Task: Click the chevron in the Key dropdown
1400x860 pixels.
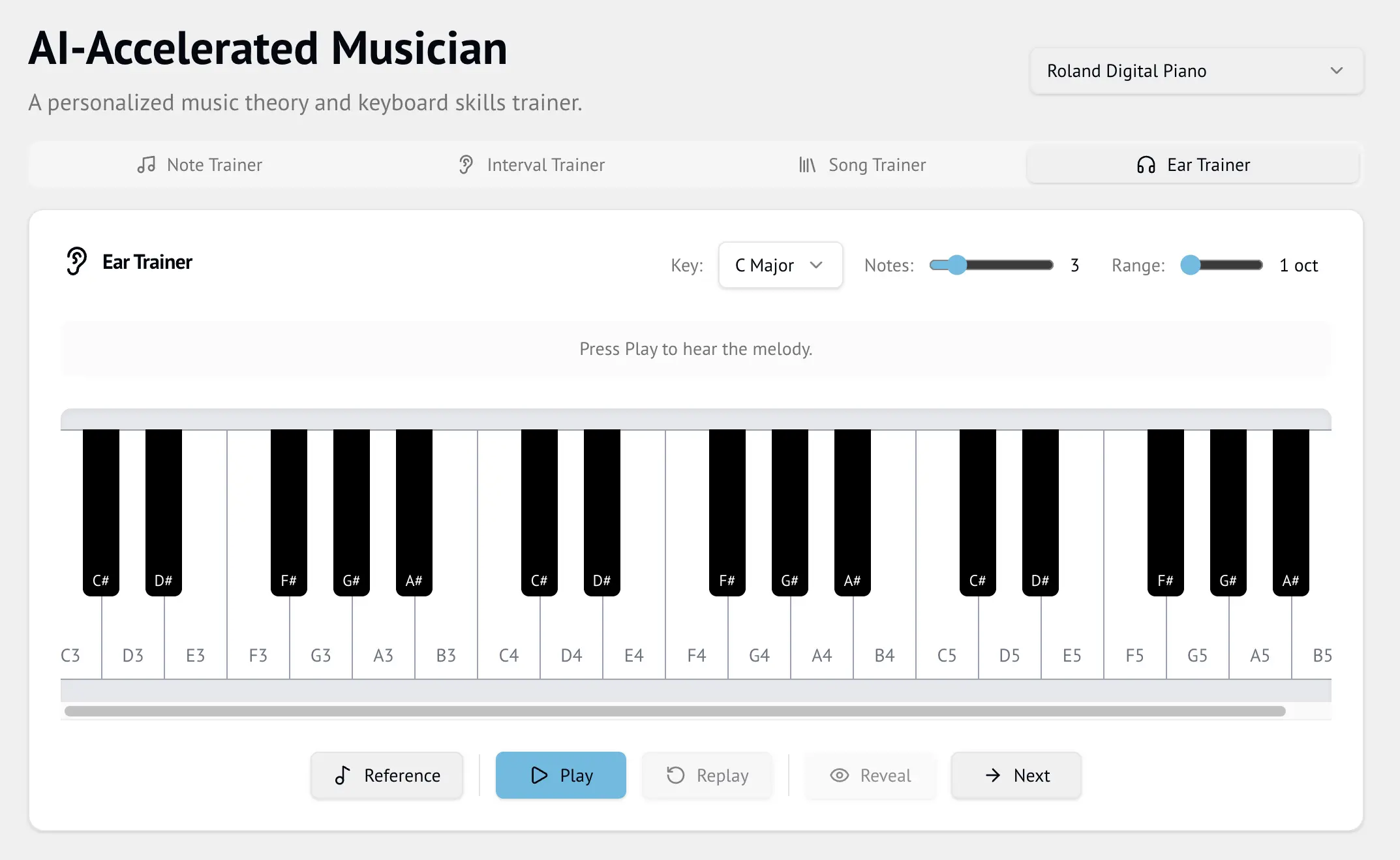Action: pos(815,265)
